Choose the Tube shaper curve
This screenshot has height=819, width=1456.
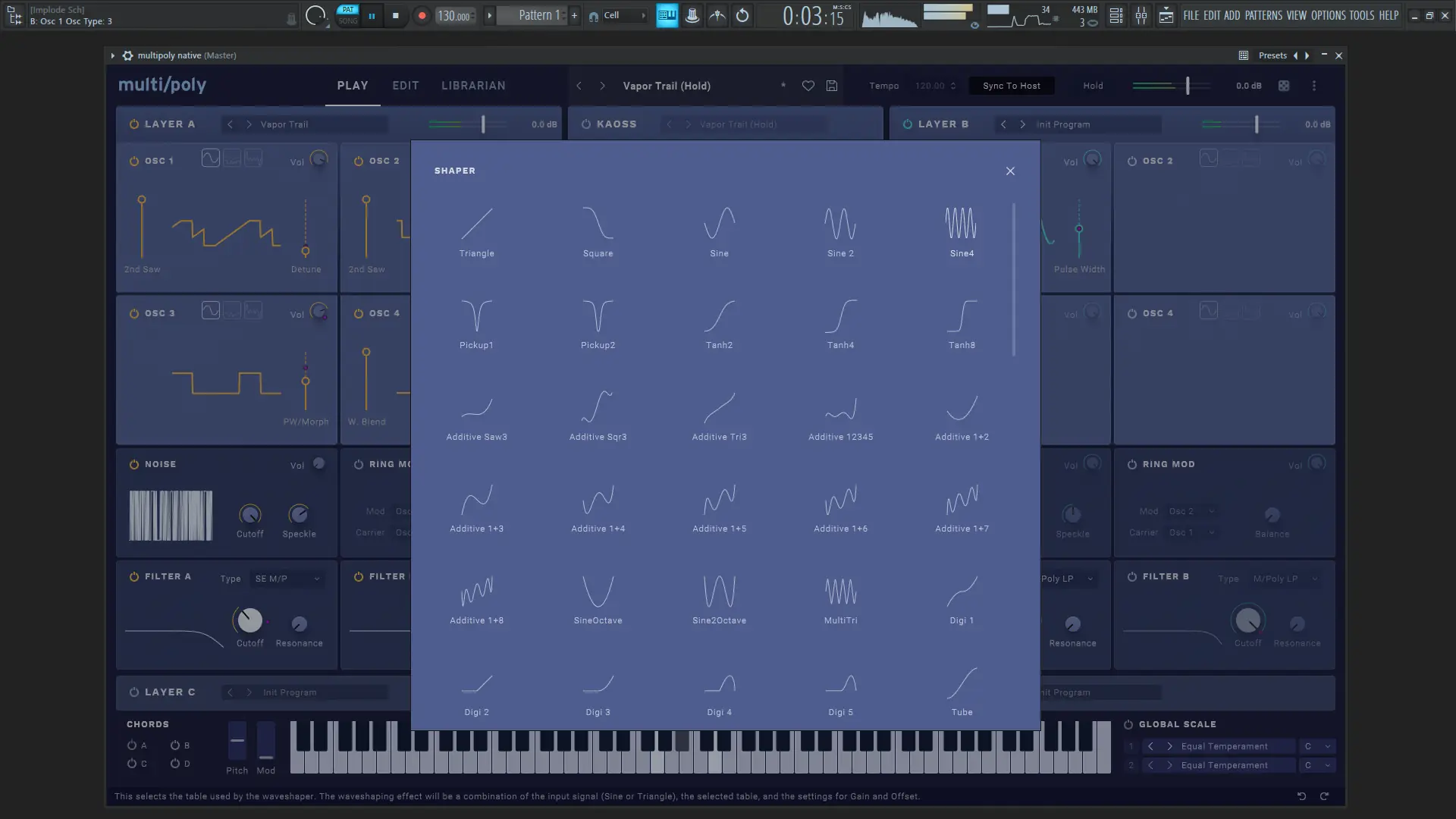coord(962,685)
